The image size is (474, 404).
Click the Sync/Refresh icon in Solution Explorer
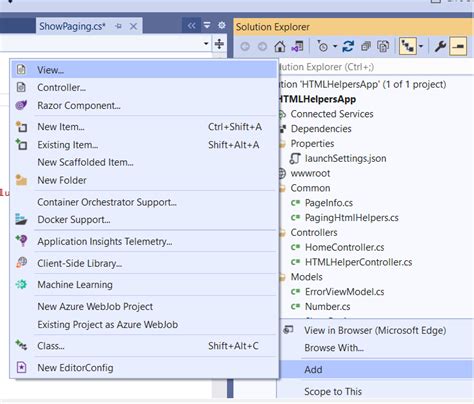(348, 46)
